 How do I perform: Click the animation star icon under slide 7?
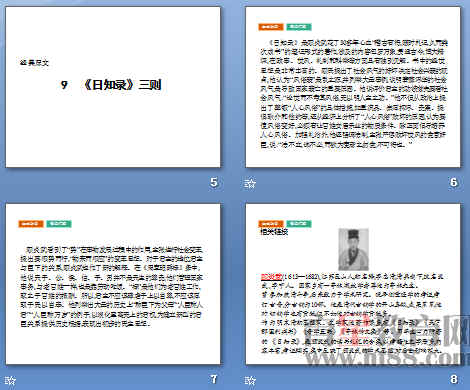pyautogui.click(x=10, y=380)
